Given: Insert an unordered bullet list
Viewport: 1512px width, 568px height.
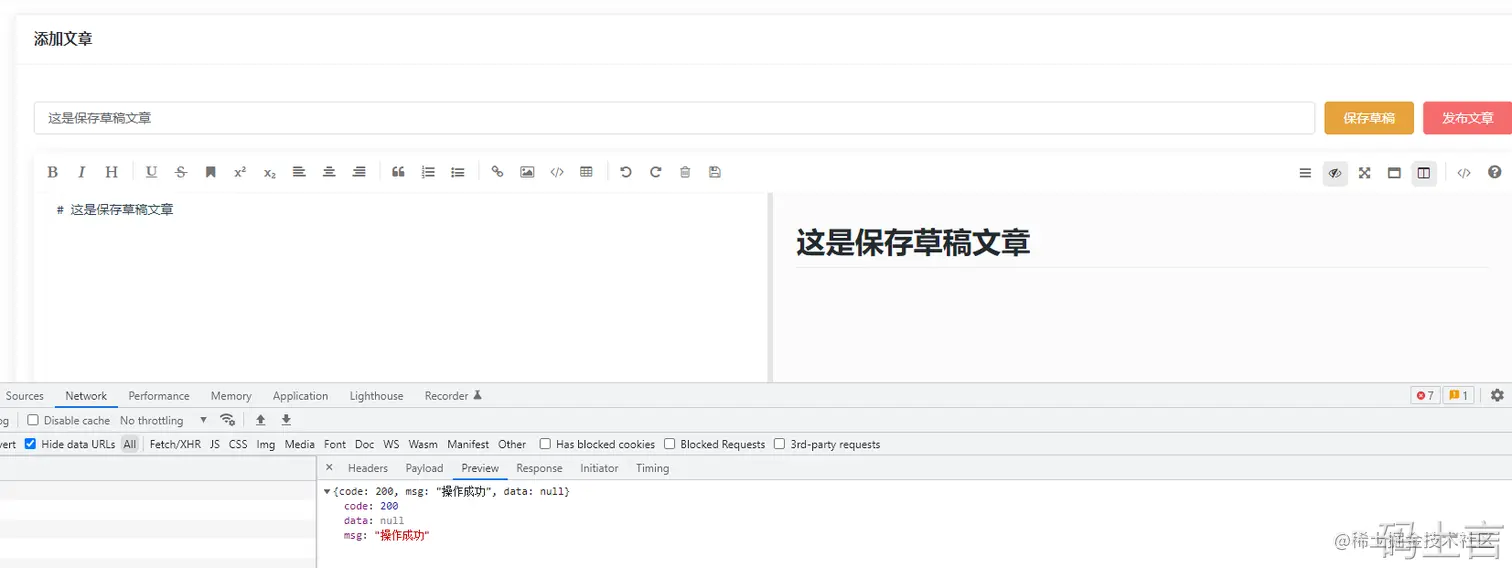Looking at the screenshot, I should (x=458, y=172).
